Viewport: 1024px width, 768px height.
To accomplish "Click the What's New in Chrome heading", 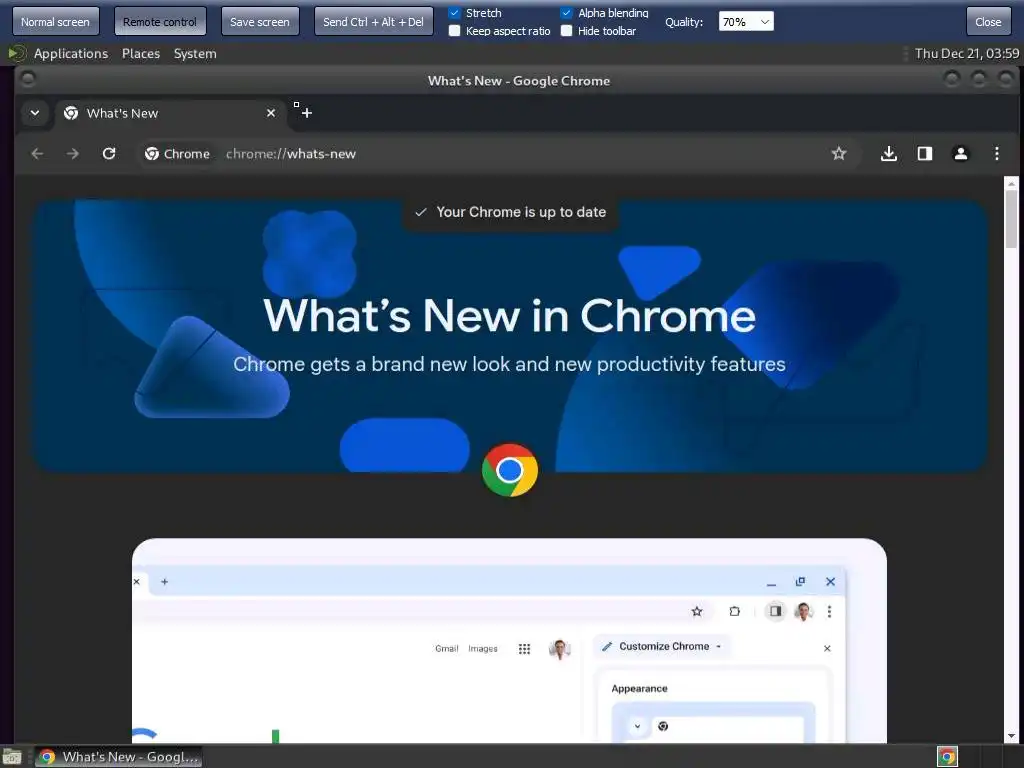I will (x=509, y=316).
